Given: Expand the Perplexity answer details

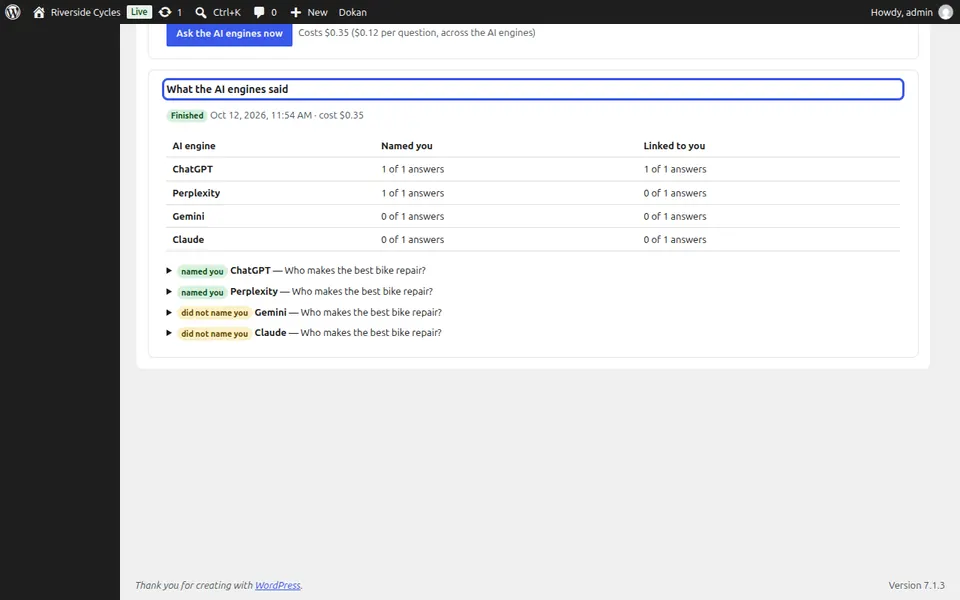Looking at the screenshot, I should click(169, 291).
